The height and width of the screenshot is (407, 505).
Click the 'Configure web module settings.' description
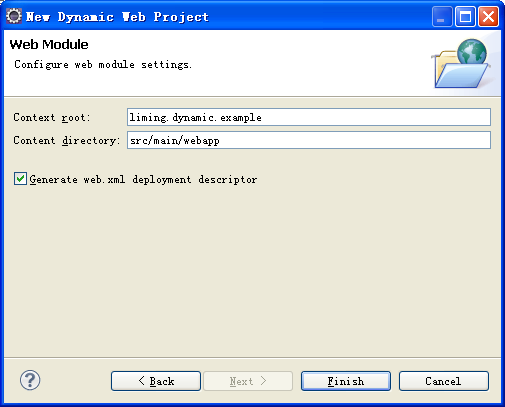(x=103, y=64)
